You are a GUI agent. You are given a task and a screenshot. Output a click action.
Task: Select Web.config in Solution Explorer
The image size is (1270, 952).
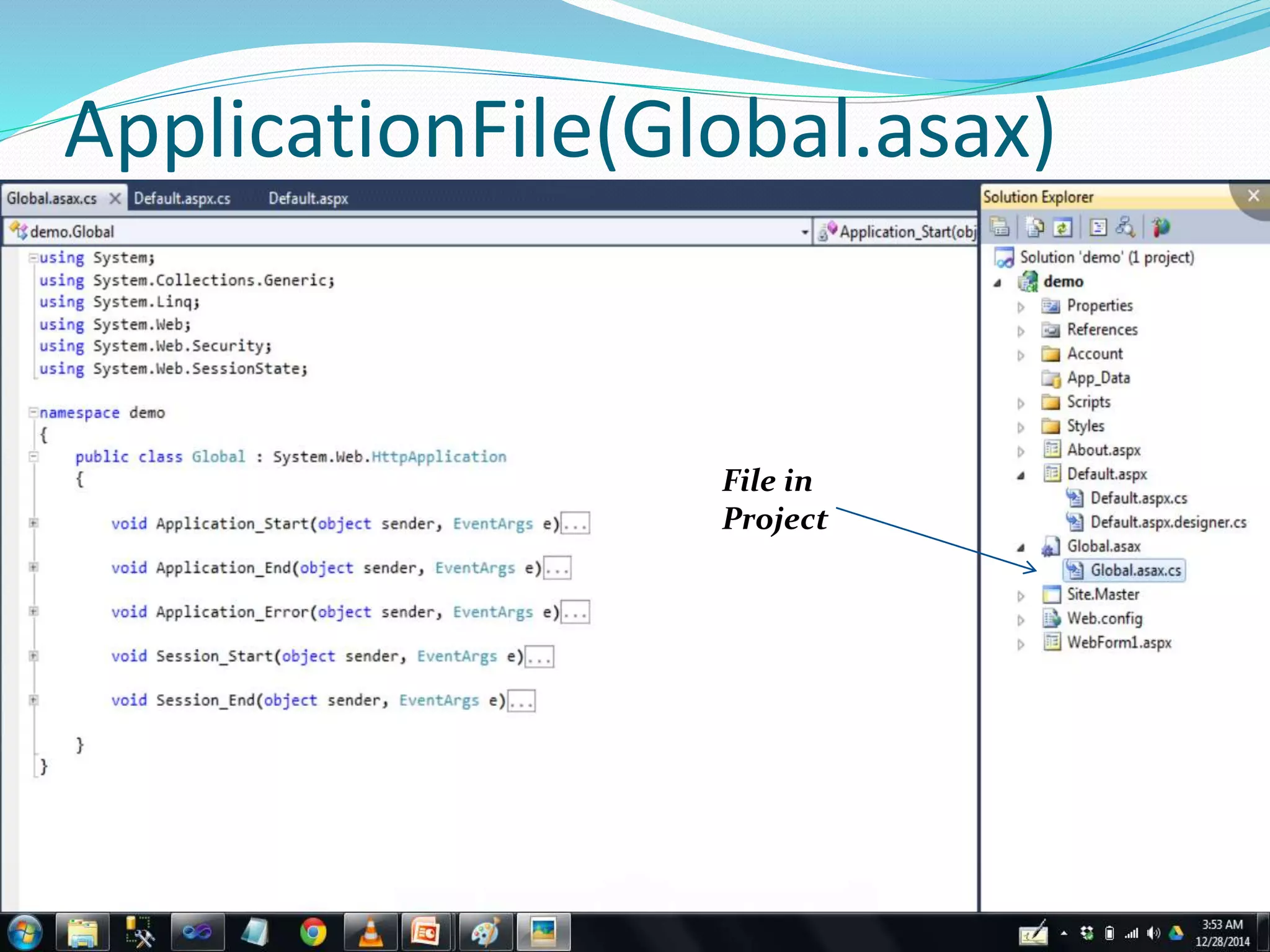[1104, 619]
